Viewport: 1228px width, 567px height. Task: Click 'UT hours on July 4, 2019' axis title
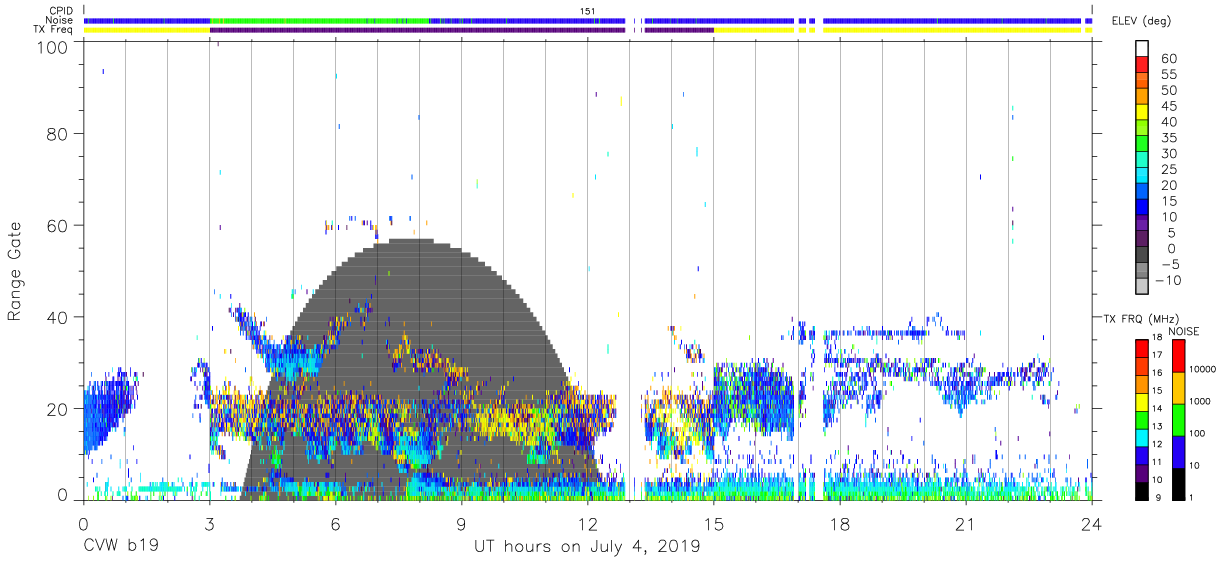tap(587, 547)
